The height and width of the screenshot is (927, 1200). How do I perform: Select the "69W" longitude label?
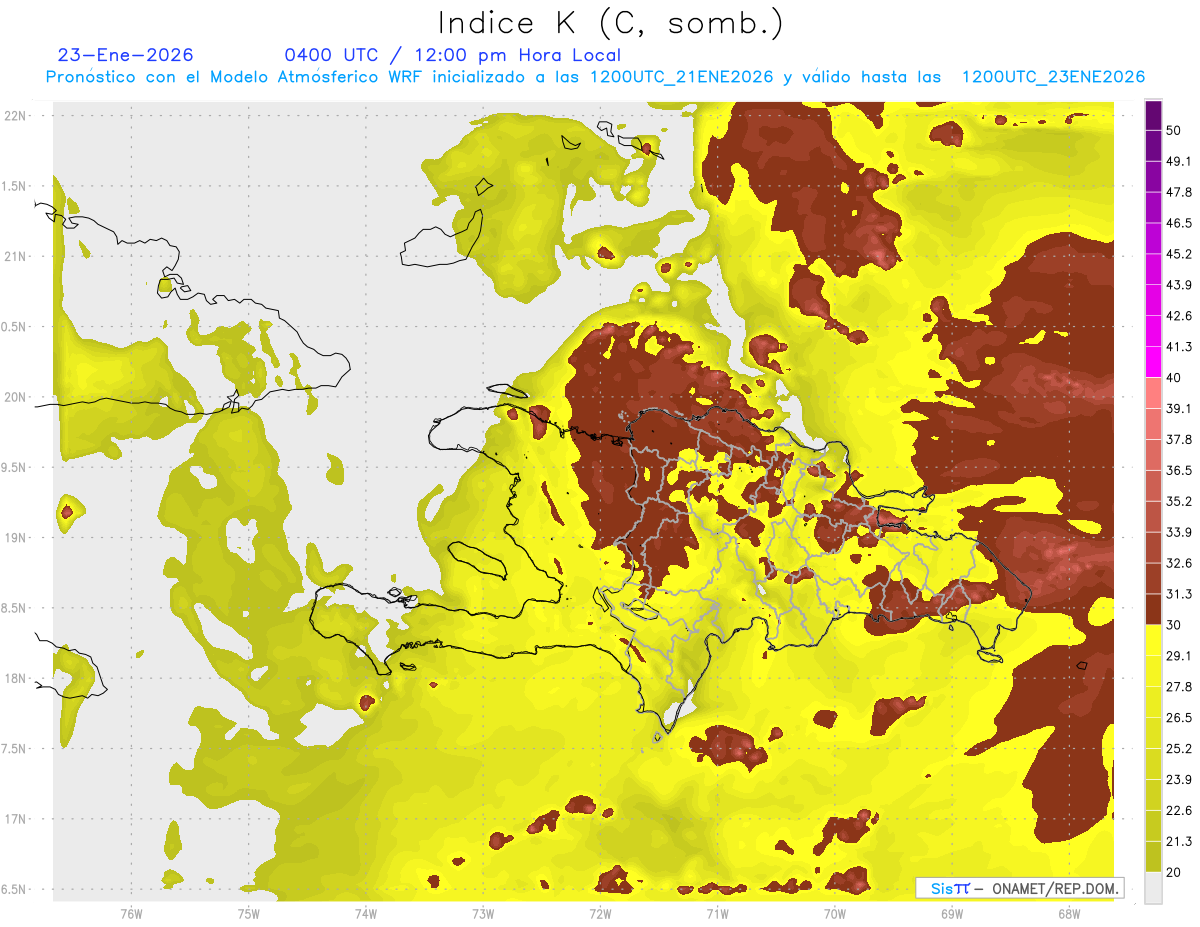pyautogui.click(x=952, y=914)
